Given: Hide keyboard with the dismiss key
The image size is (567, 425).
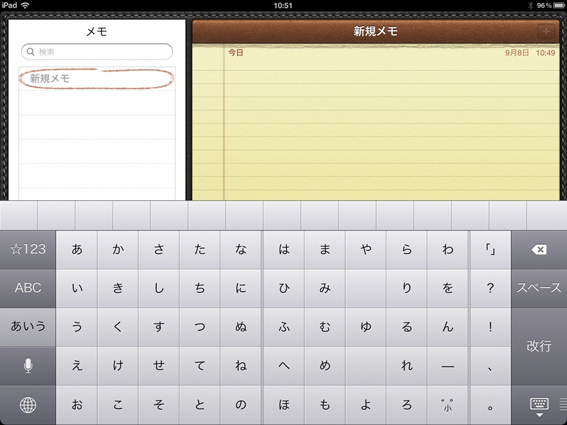Looking at the screenshot, I should click(539, 405).
